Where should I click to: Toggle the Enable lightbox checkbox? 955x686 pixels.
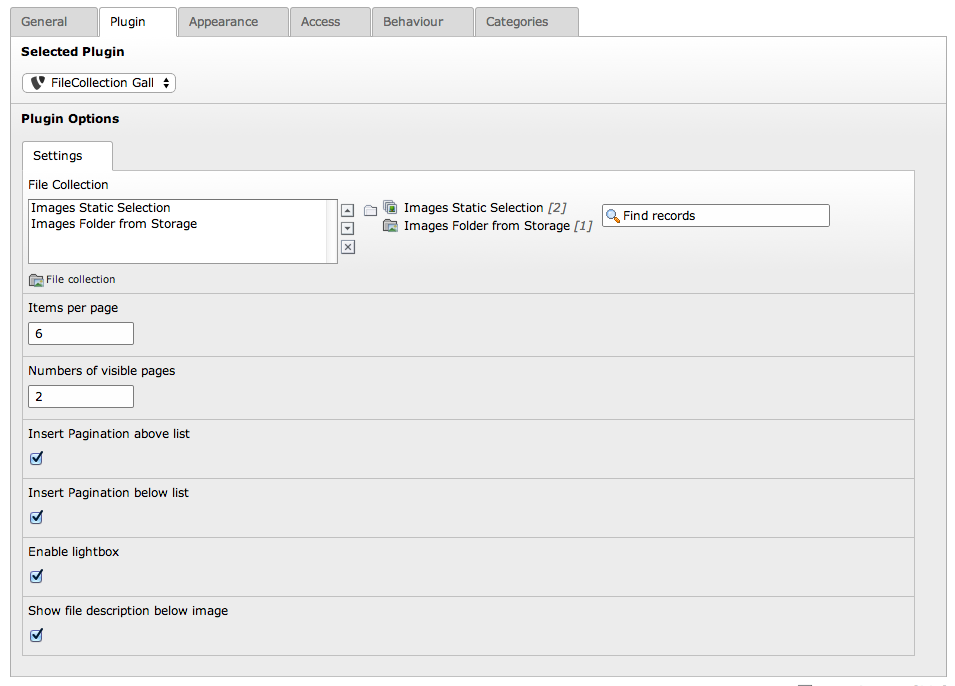click(x=37, y=576)
